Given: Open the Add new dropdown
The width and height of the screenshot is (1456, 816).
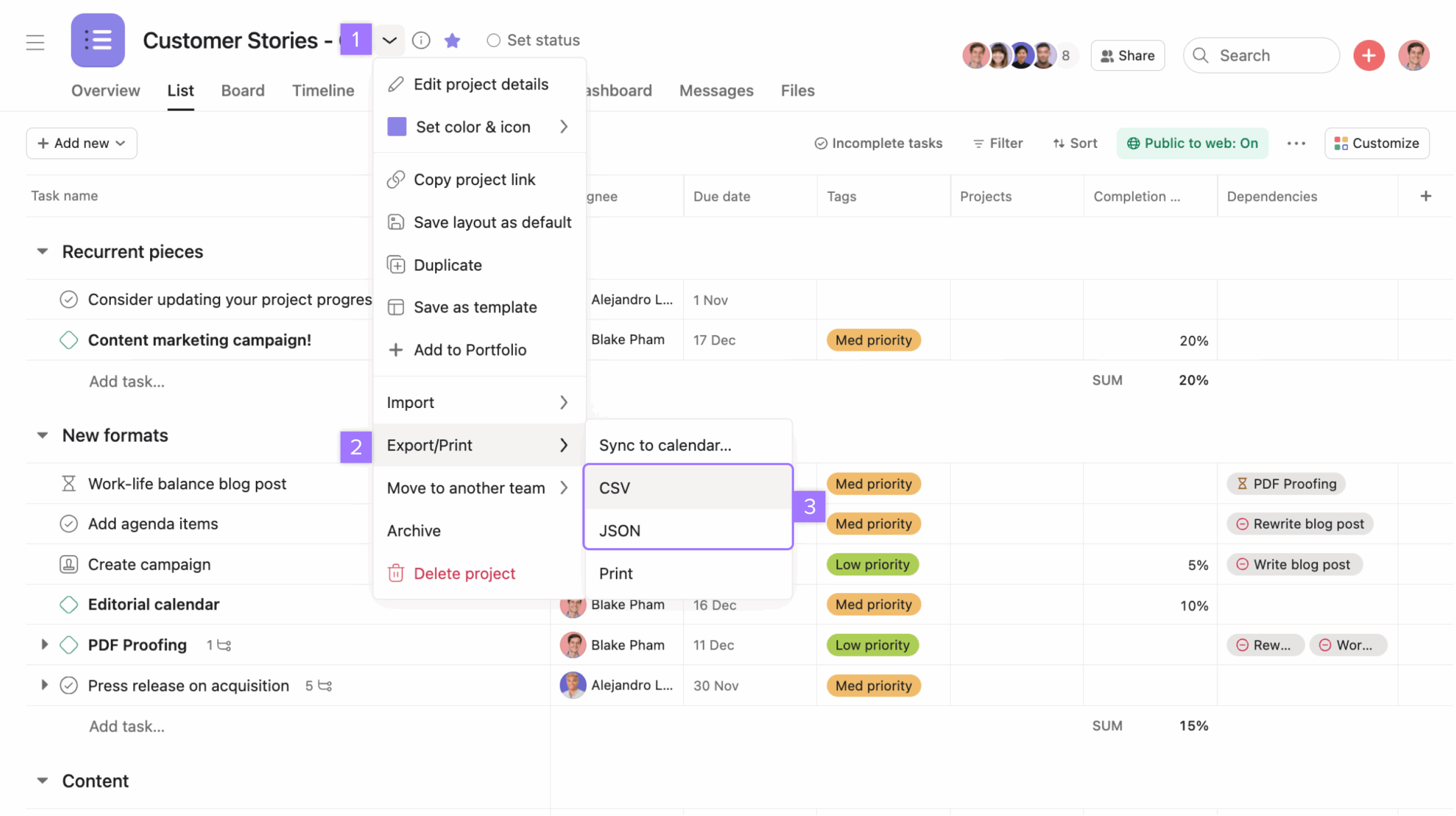Looking at the screenshot, I should click(81, 143).
